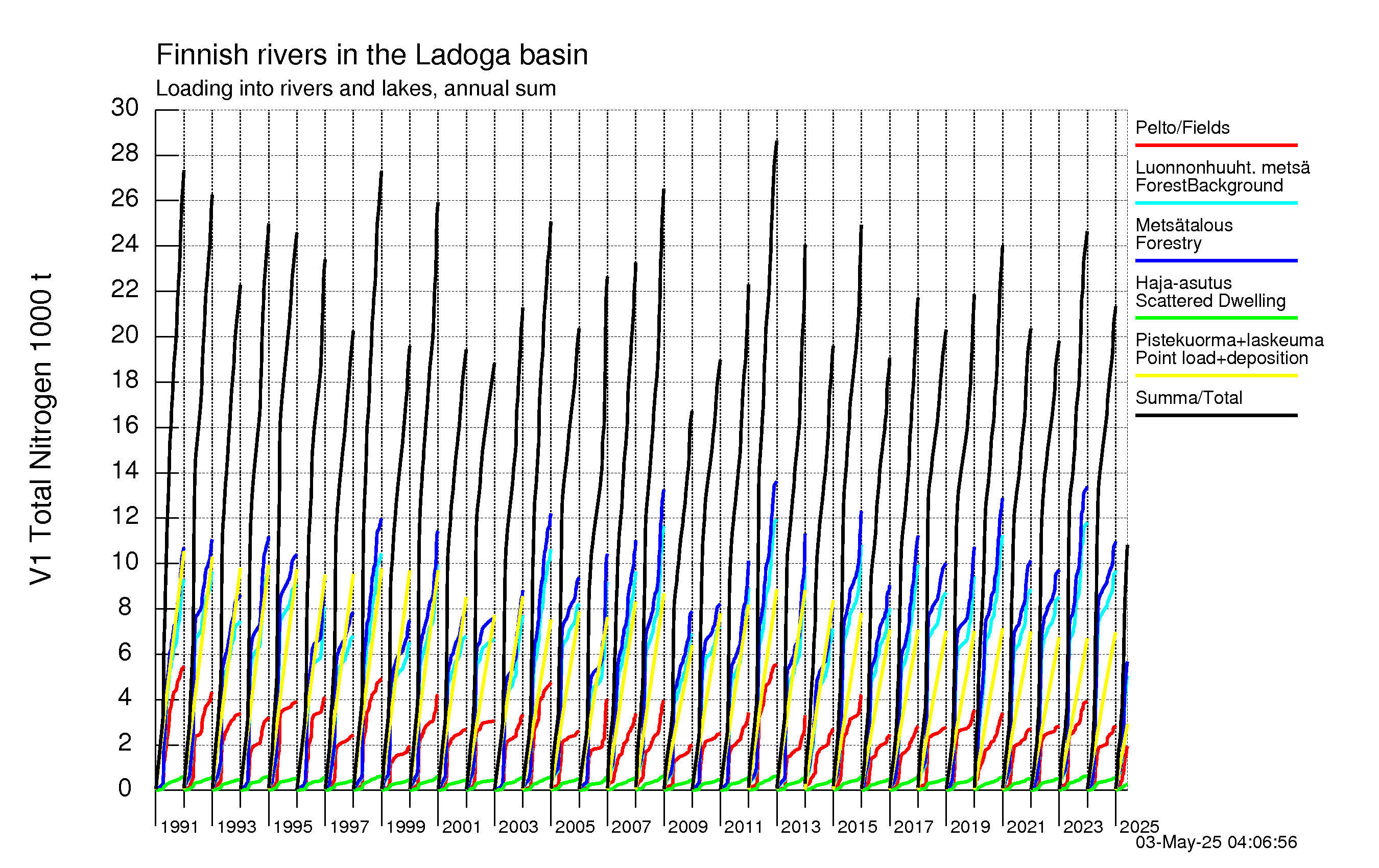Click the x-axis year label 2021
The image size is (1379, 868).
(x=1026, y=827)
